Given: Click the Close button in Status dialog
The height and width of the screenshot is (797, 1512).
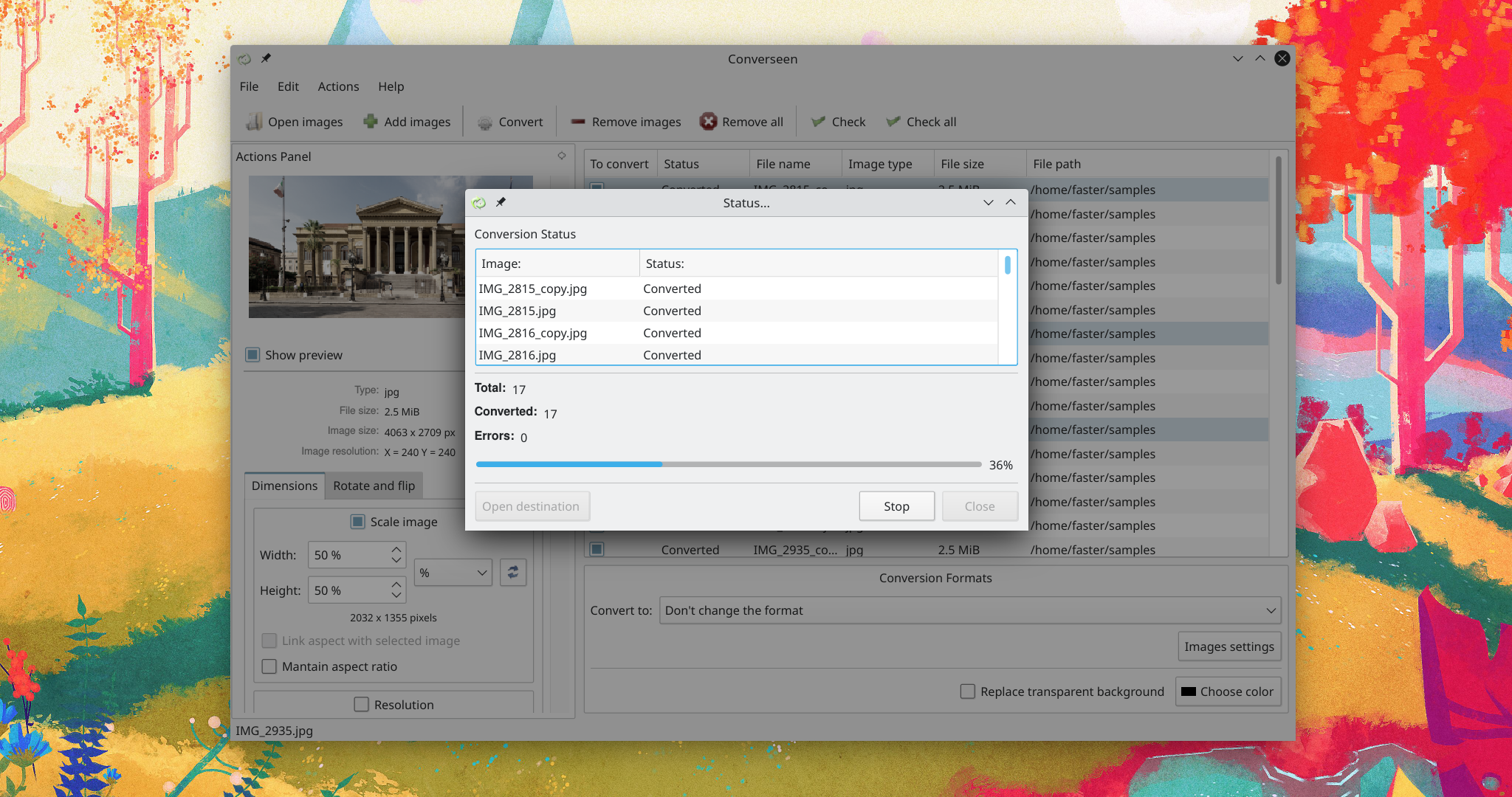Looking at the screenshot, I should [980, 506].
